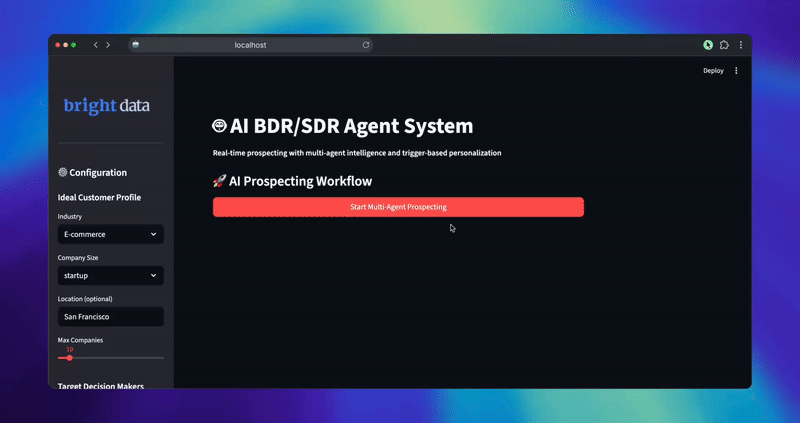Click the Deploy button
This screenshot has width=800, height=423.
click(x=713, y=71)
